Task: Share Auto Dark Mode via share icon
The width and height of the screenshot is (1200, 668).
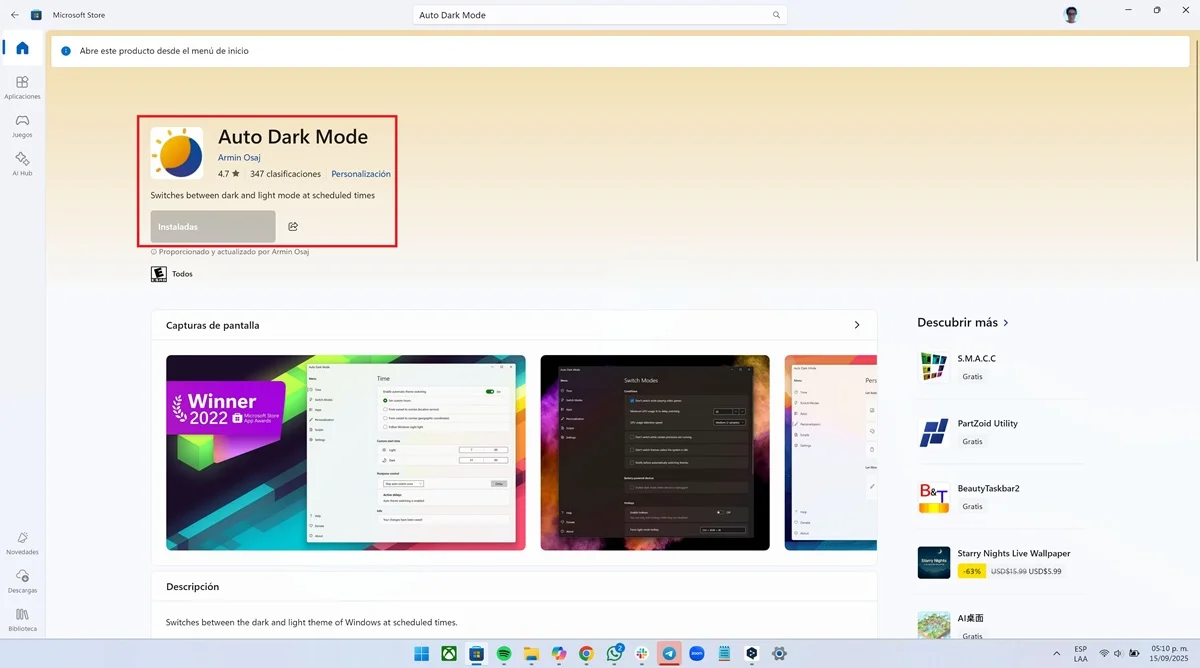Action: [x=293, y=227]
